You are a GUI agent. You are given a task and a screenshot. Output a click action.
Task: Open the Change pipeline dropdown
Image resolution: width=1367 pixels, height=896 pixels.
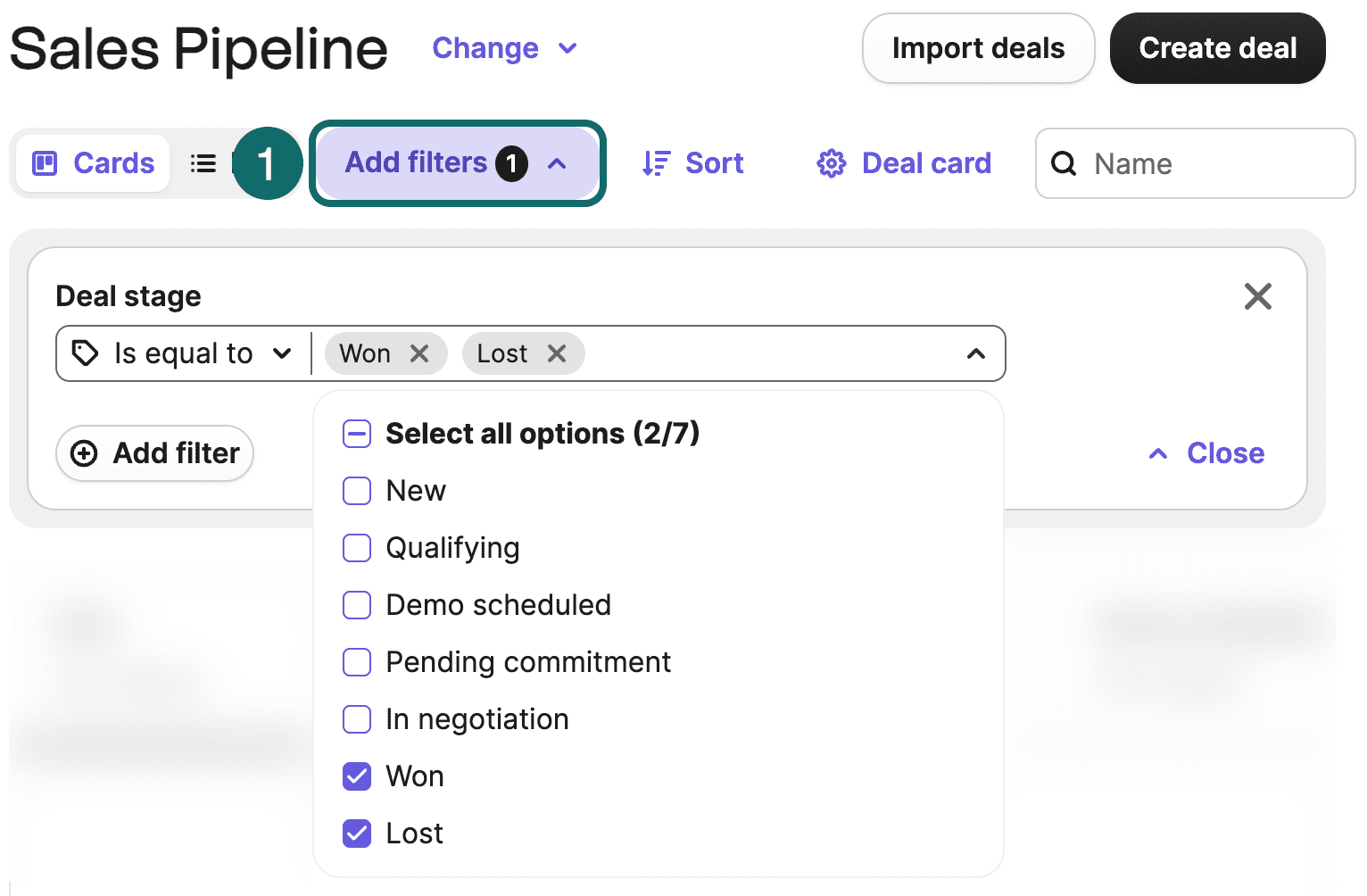[504, 48]
